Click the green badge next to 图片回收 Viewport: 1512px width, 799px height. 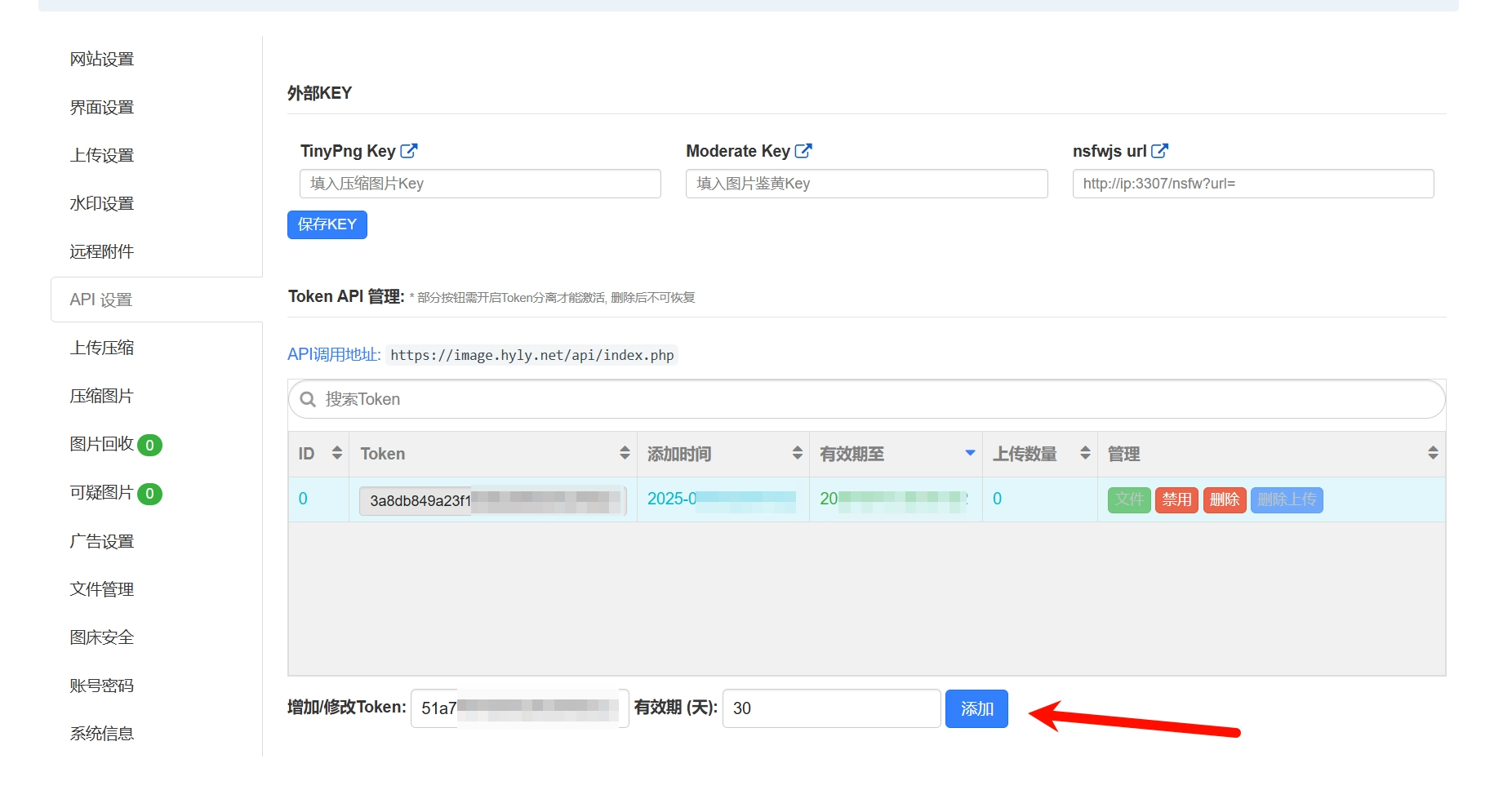click(x=149, y=445)
